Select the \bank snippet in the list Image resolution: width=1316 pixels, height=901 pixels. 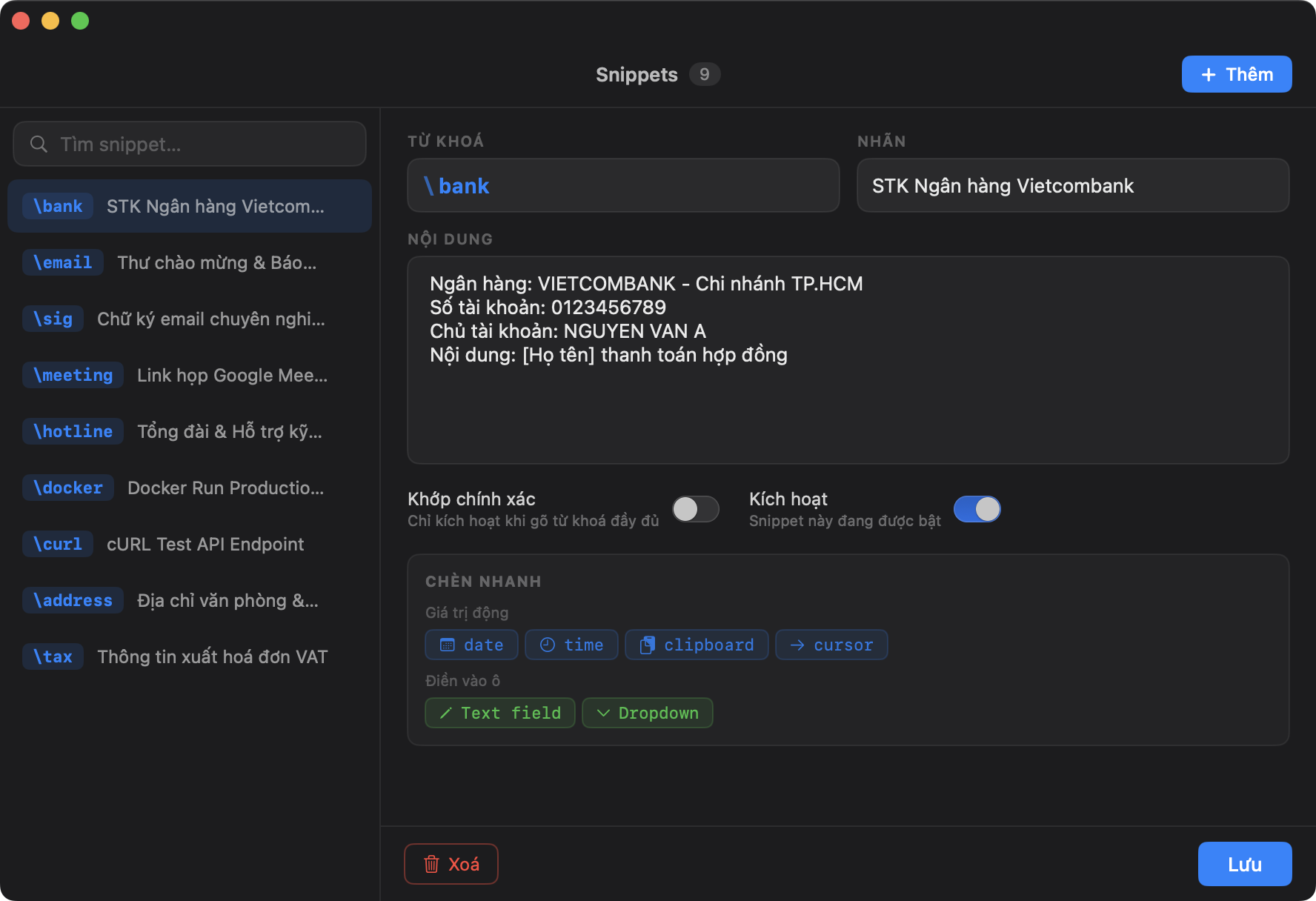(x=190, y=206)
